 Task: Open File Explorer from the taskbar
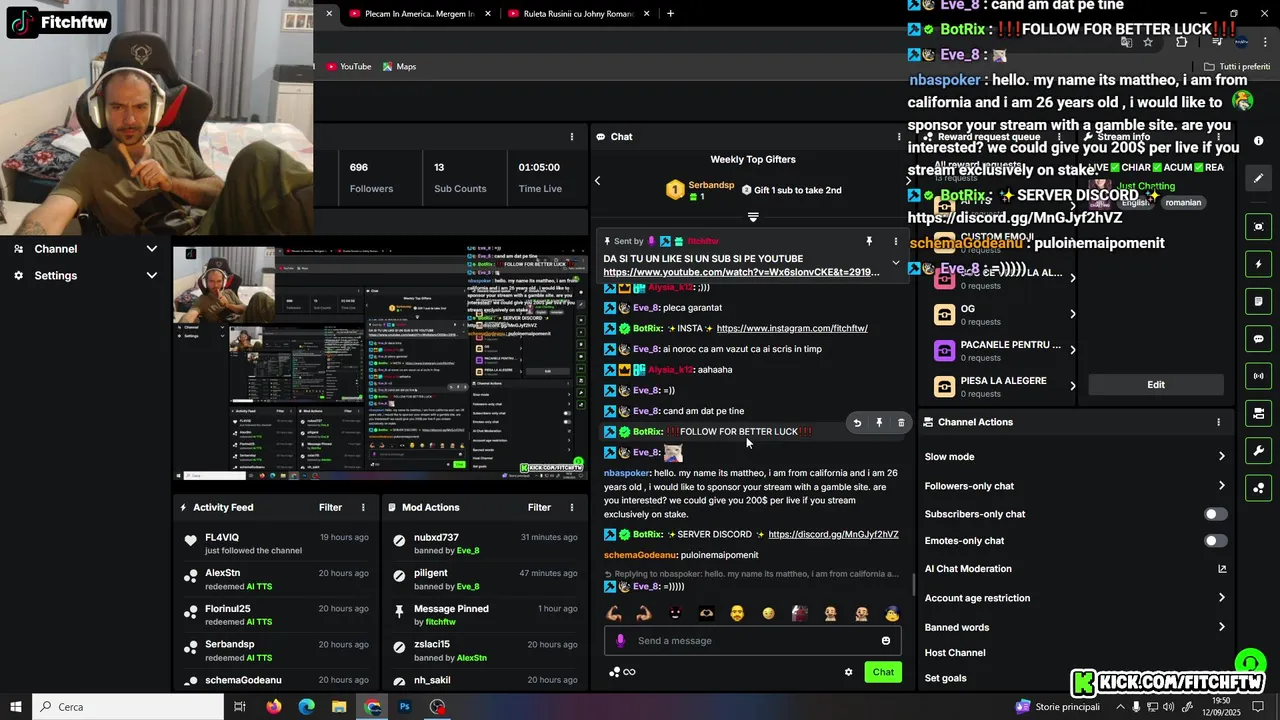339,707
